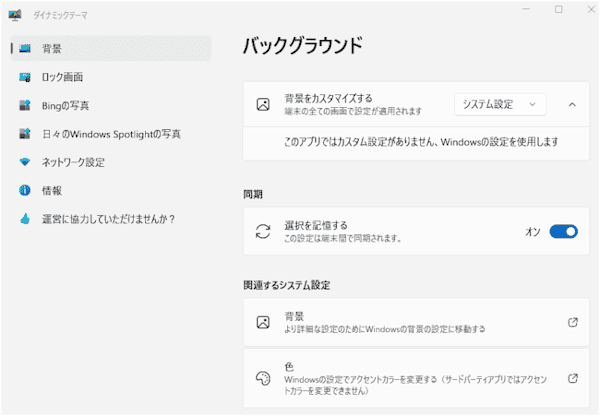Open external link icon on 背景 card

coord(572,322)
